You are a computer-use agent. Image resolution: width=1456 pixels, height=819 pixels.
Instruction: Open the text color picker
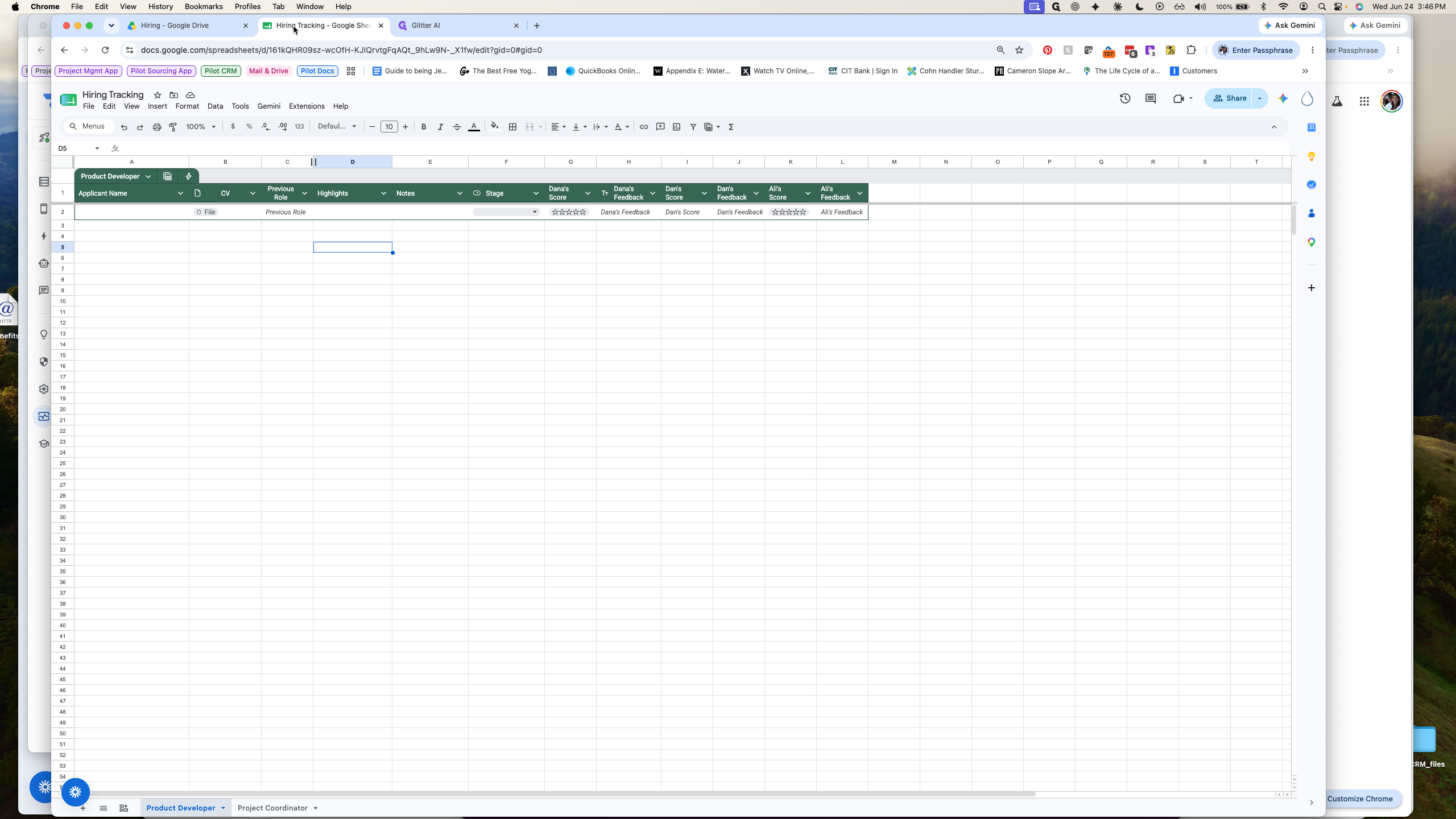point(474,127)
